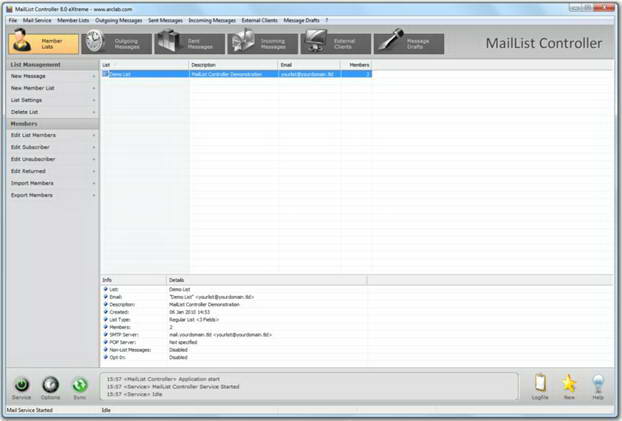Open List Settings in sidebar
The image size is (622, 421).
[53, 100]
